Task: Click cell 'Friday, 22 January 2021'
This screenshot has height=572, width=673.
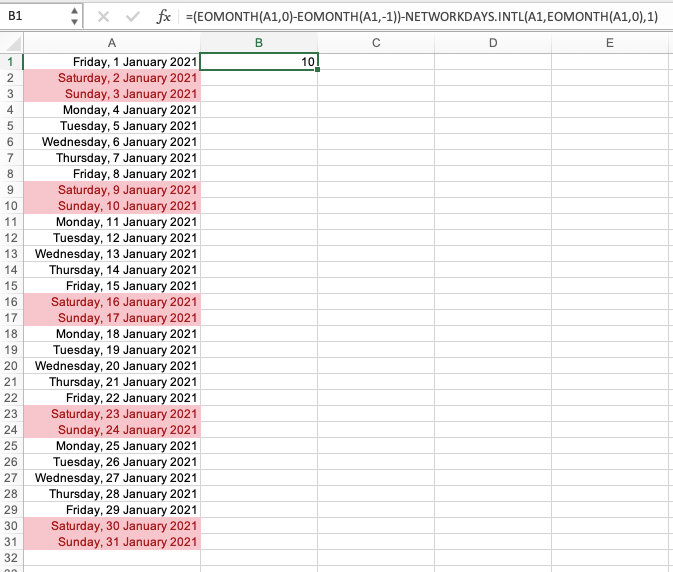Action: (x=112, y=398)
